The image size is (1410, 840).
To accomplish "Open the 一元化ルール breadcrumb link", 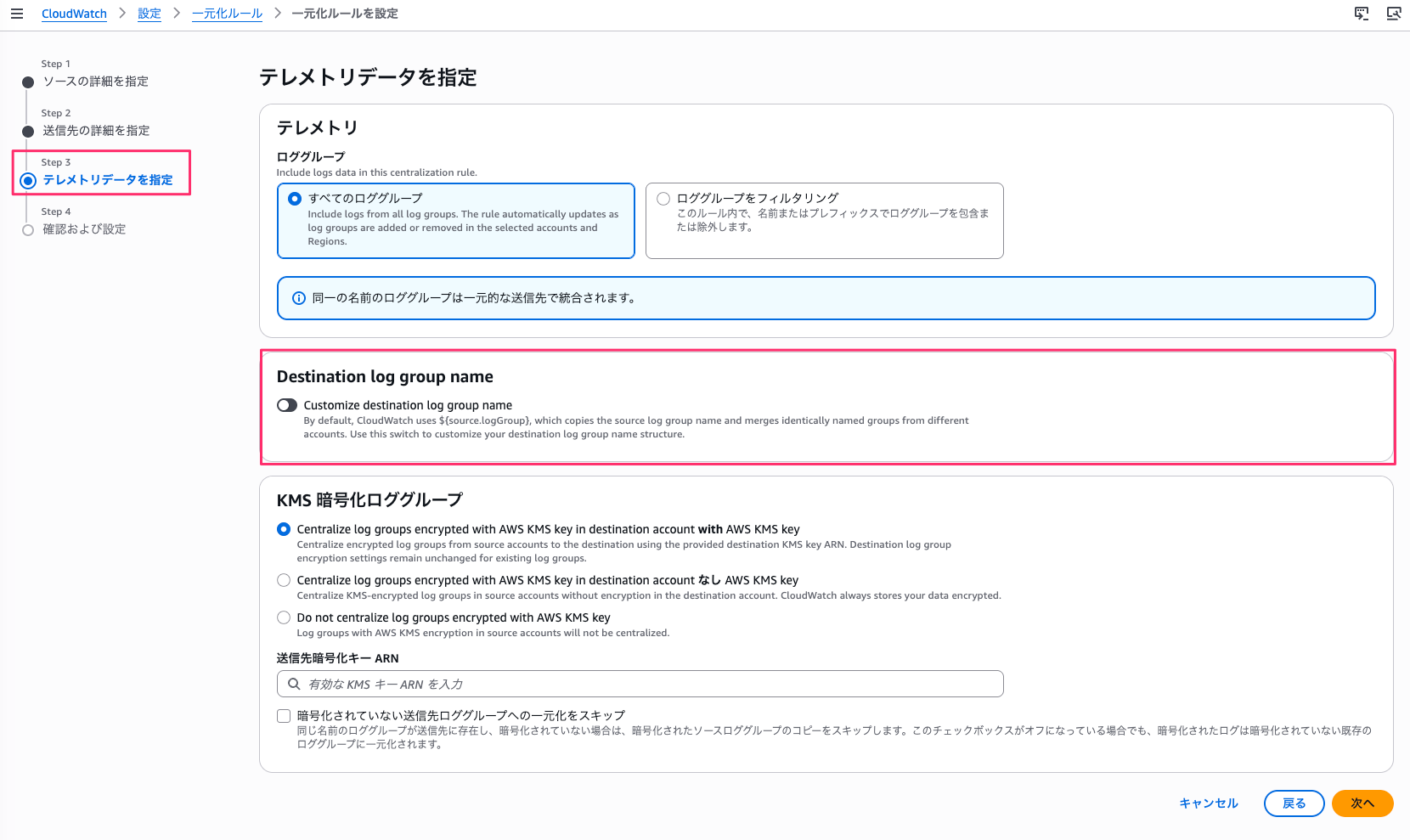I will pyautogui.click(x=227, y=14).
